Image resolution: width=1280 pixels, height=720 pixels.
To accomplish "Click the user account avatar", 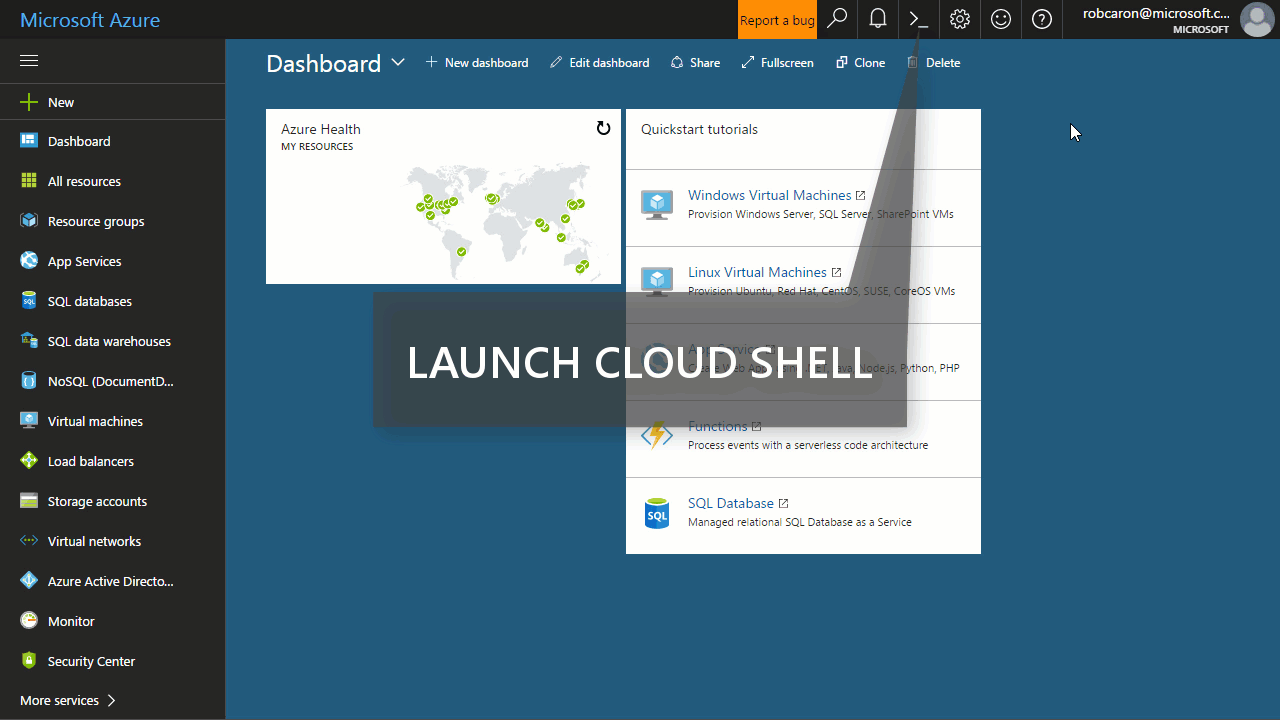I will (x=1256, y=19).
